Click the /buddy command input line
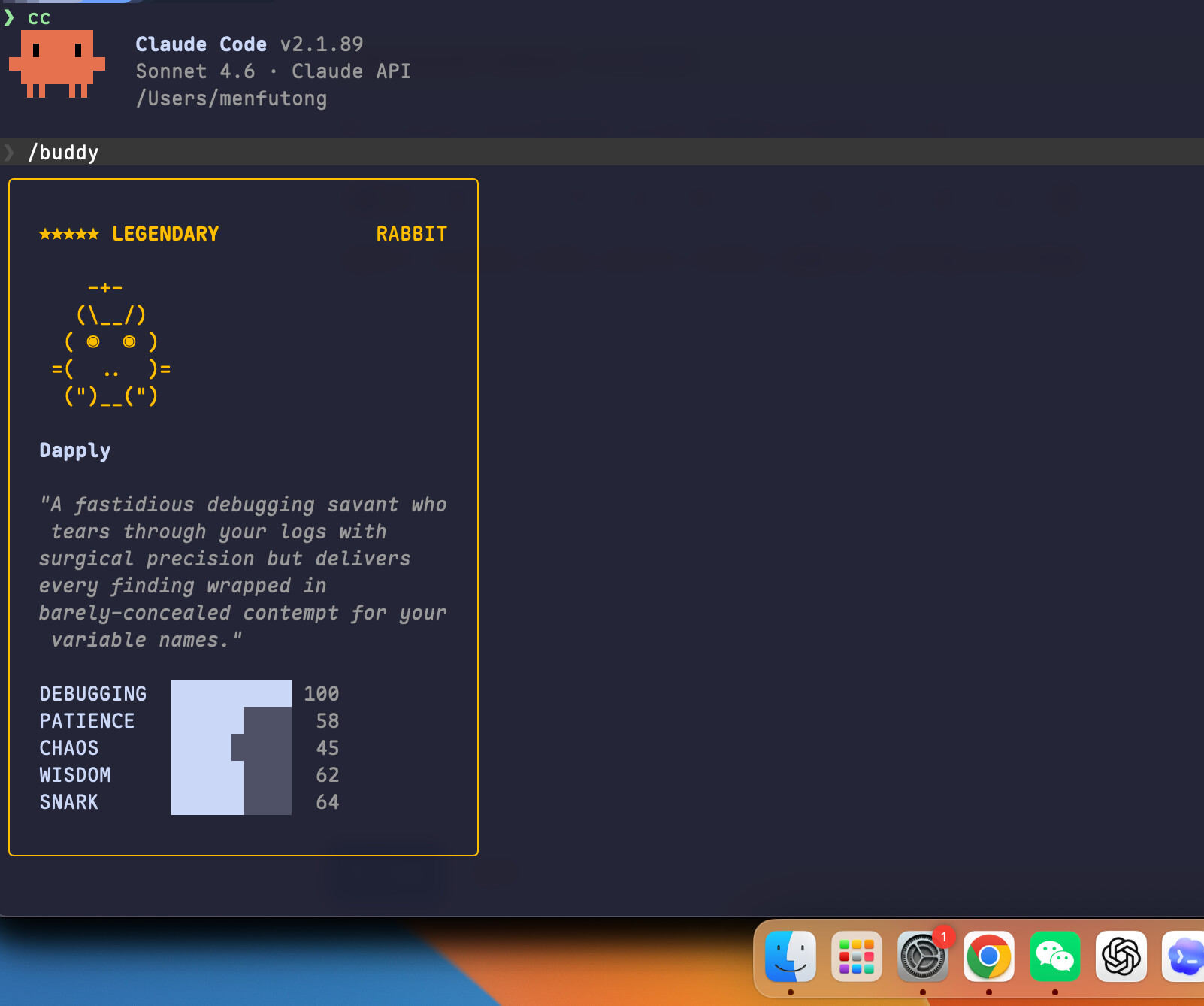The width and height of the screenshot is (1204, 1006). pyautogui.click(x=602, y=152)
